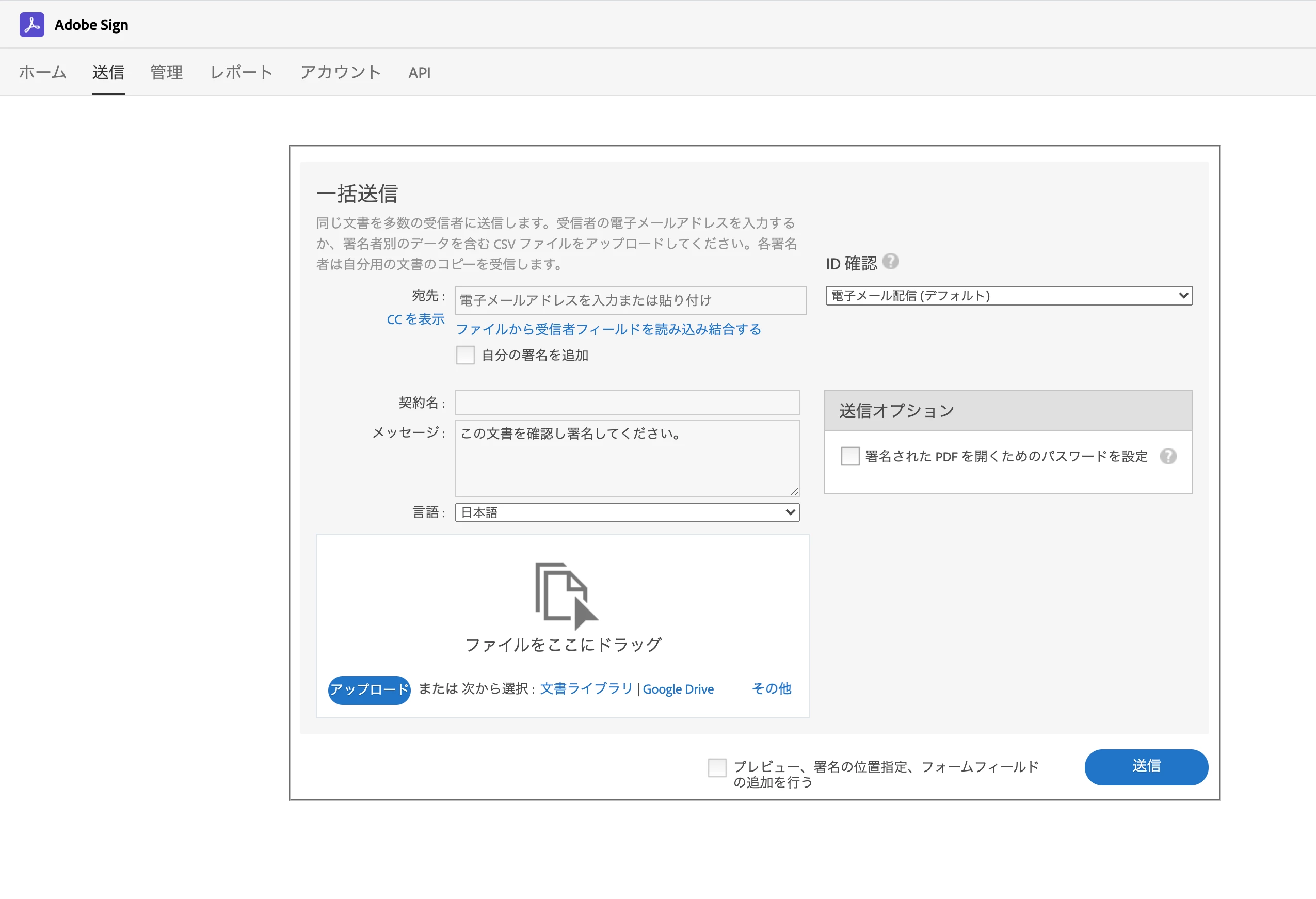This screenshot has width=1316, height=899.
Task: Go to the レポート tab
Action: (x=241, y=72)
